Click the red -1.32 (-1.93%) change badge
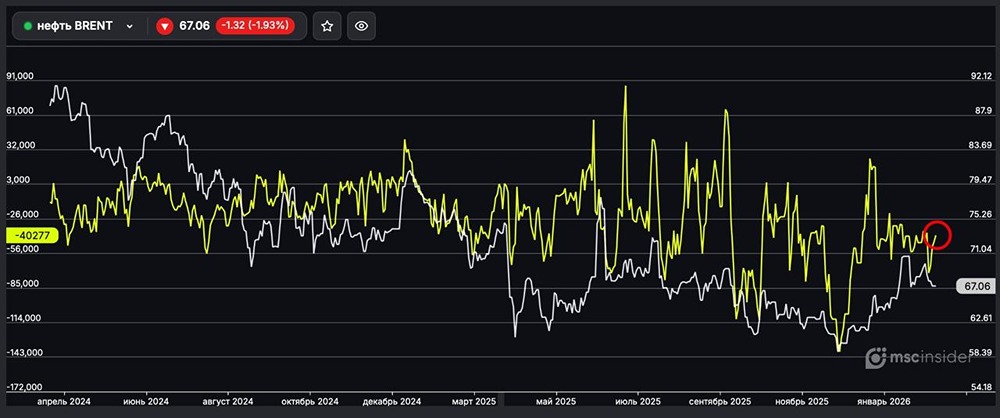Screen dimensions: 1000x418 coord(255,27)
